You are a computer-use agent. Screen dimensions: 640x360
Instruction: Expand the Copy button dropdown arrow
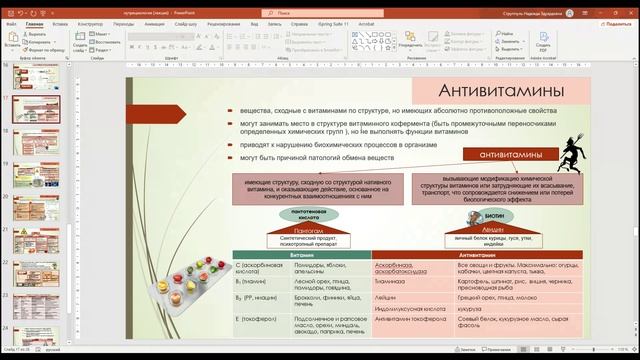55,42
